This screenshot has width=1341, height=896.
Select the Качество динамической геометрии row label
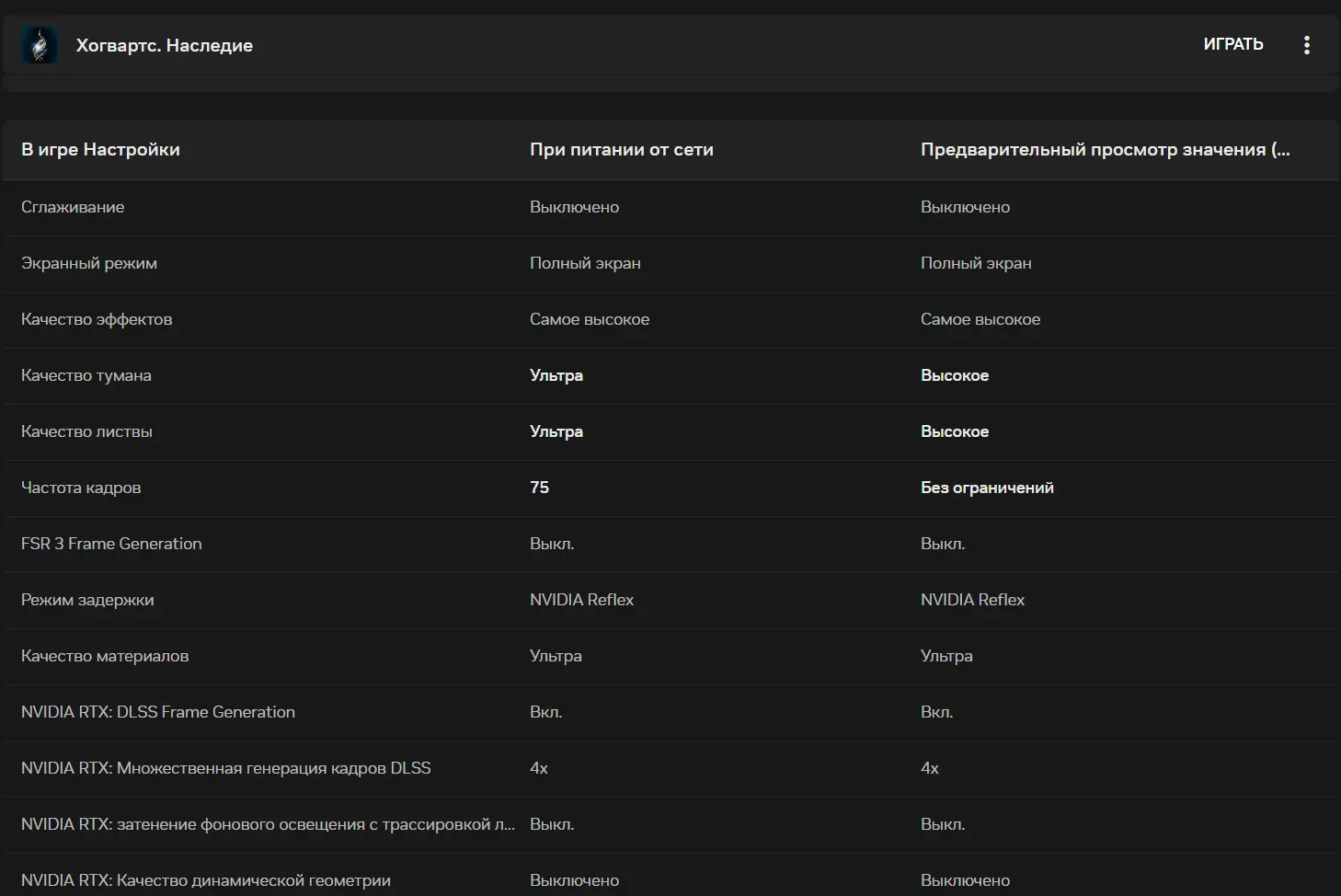point(206,880)
